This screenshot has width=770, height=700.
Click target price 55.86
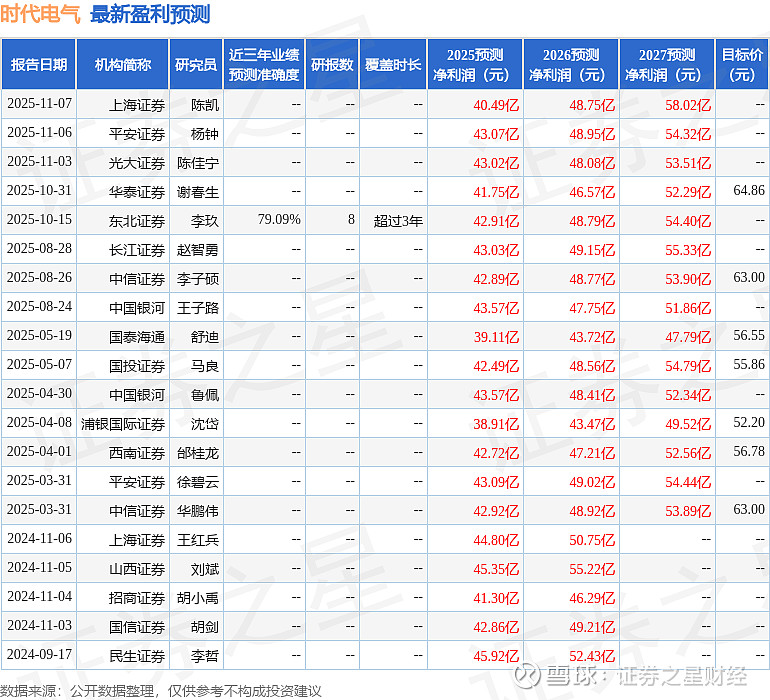click(x=749, y=364)
